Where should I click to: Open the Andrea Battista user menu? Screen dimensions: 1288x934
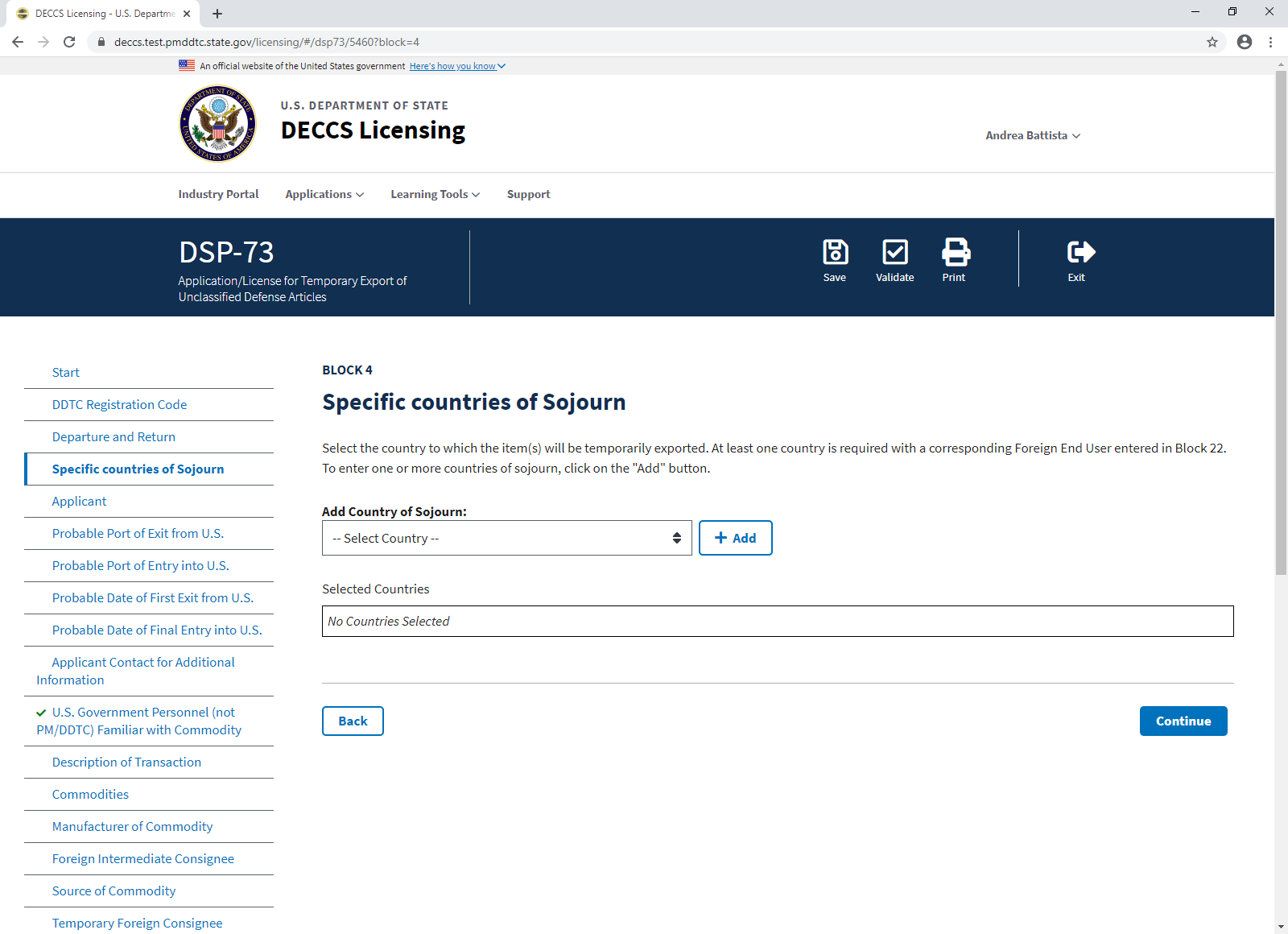(x=1033, y=135)
